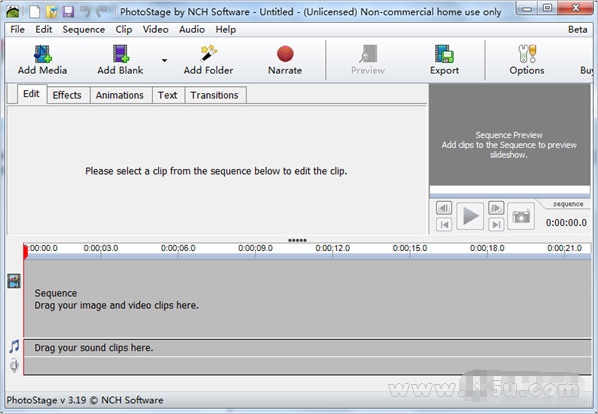Open the Export dialog
598x414 pixels.
point(444,60)
